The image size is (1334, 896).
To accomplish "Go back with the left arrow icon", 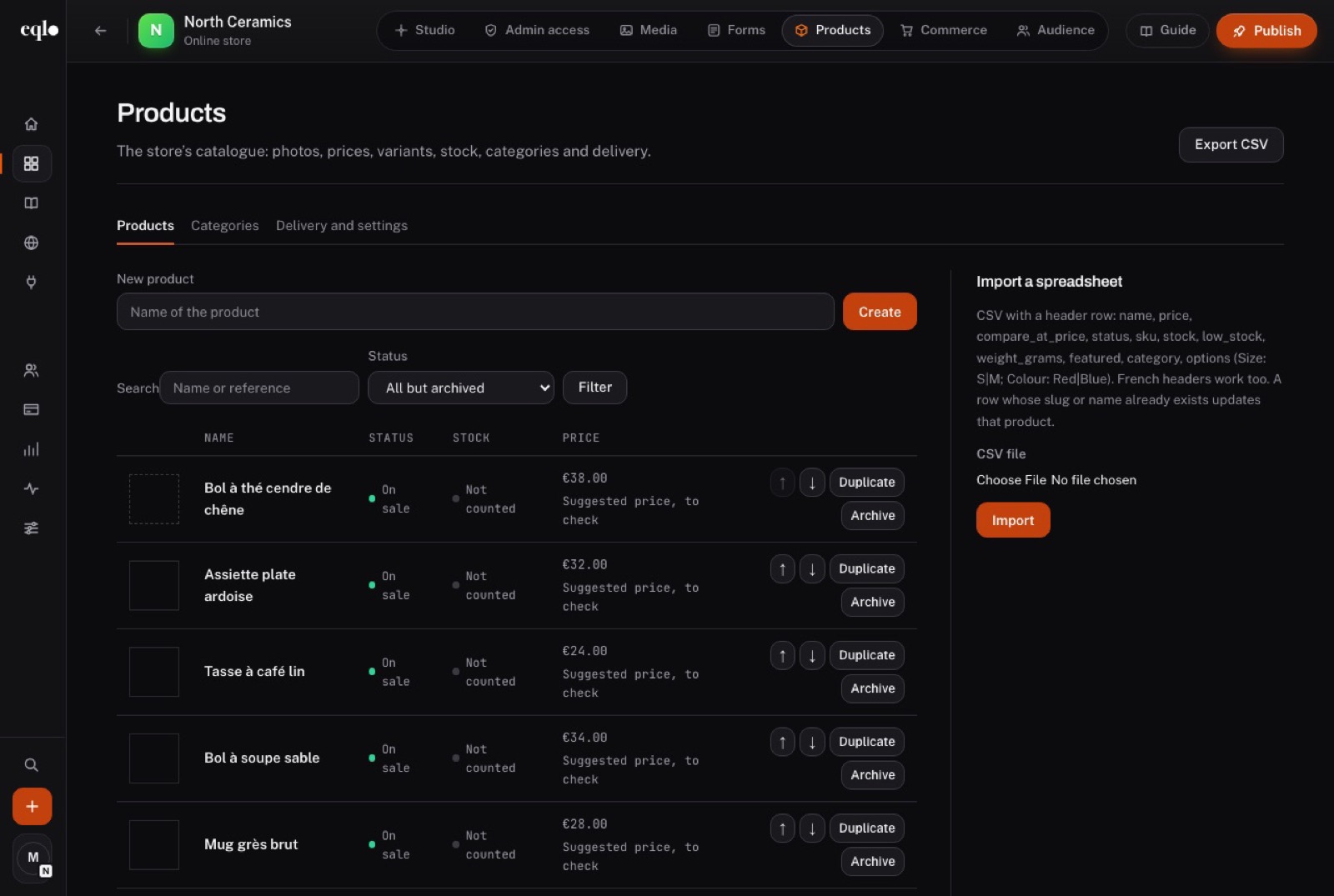I will pos(100,31).
